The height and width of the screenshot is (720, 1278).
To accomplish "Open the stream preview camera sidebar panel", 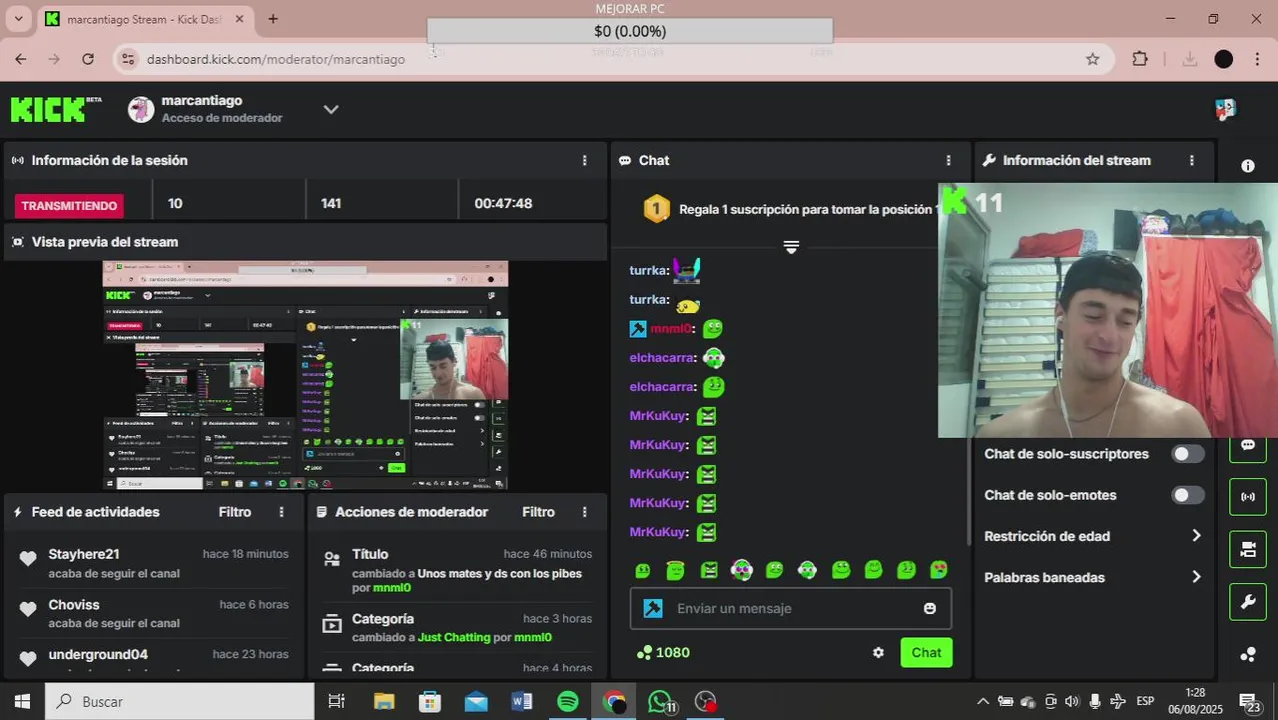I will [1248, 549].
